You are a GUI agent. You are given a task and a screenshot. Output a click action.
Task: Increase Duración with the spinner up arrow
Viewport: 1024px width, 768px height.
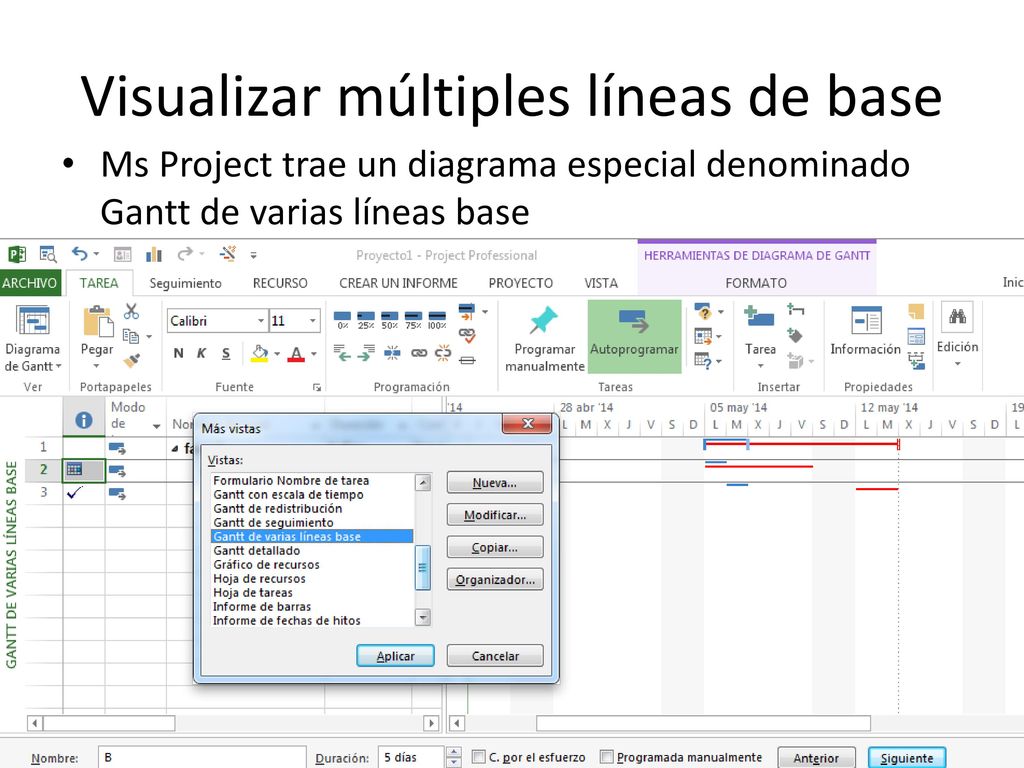point(455,752)
